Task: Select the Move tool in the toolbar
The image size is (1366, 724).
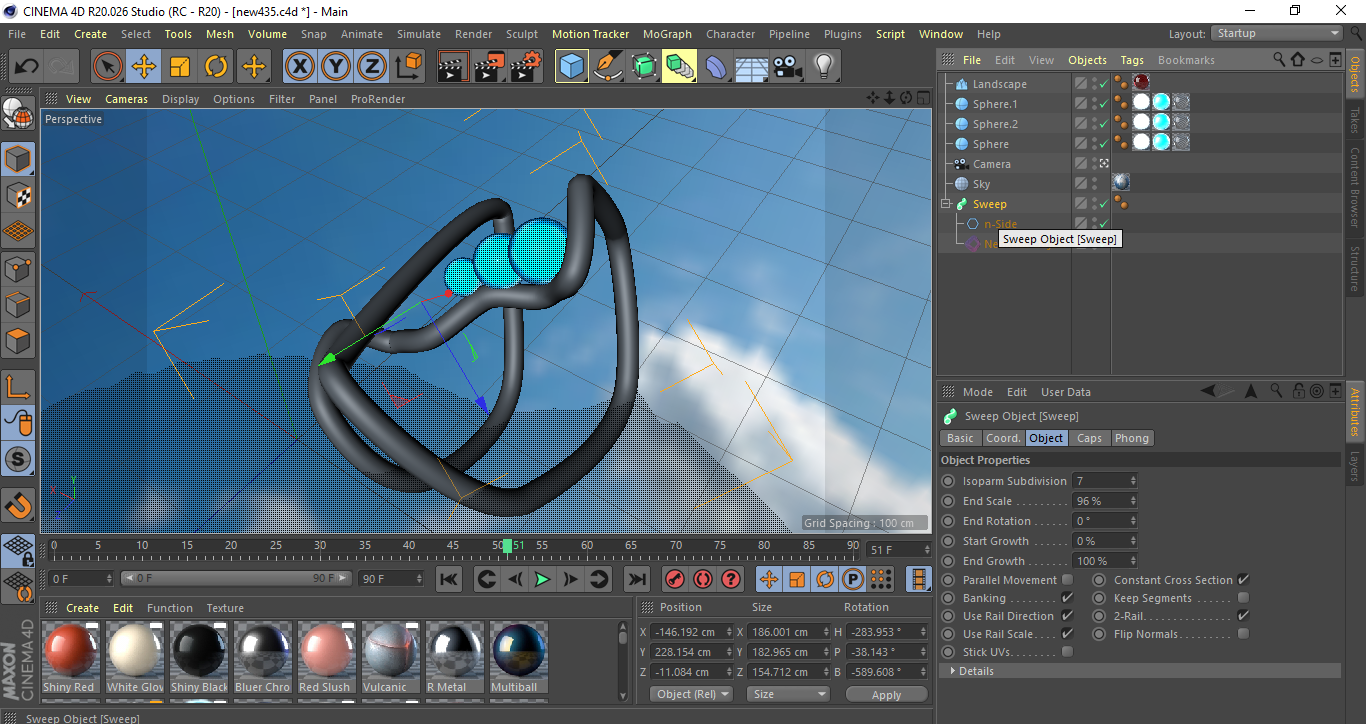Action: pyautogui.click(x=144, y=66)
